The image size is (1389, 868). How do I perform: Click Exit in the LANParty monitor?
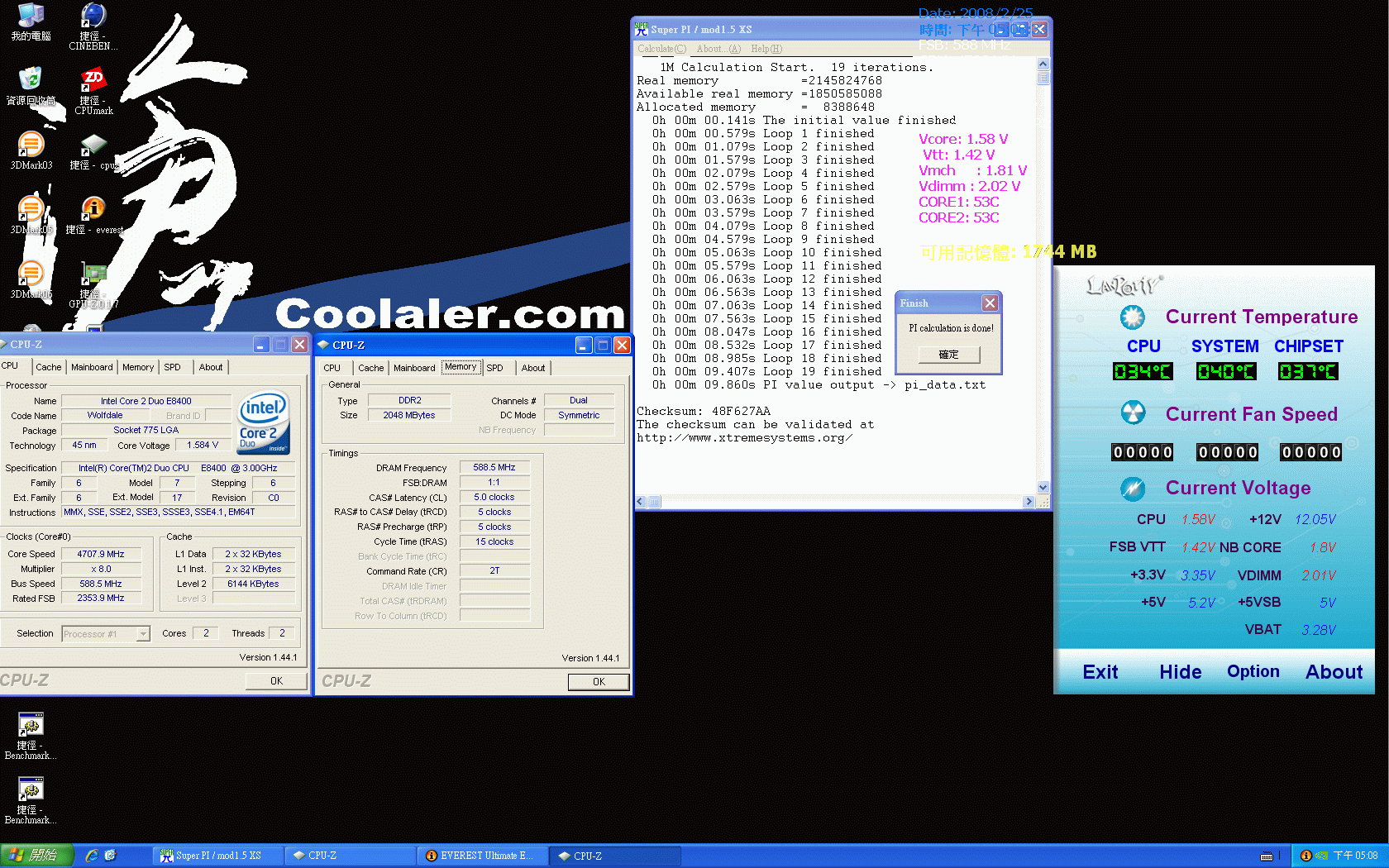pos(1100,672)
